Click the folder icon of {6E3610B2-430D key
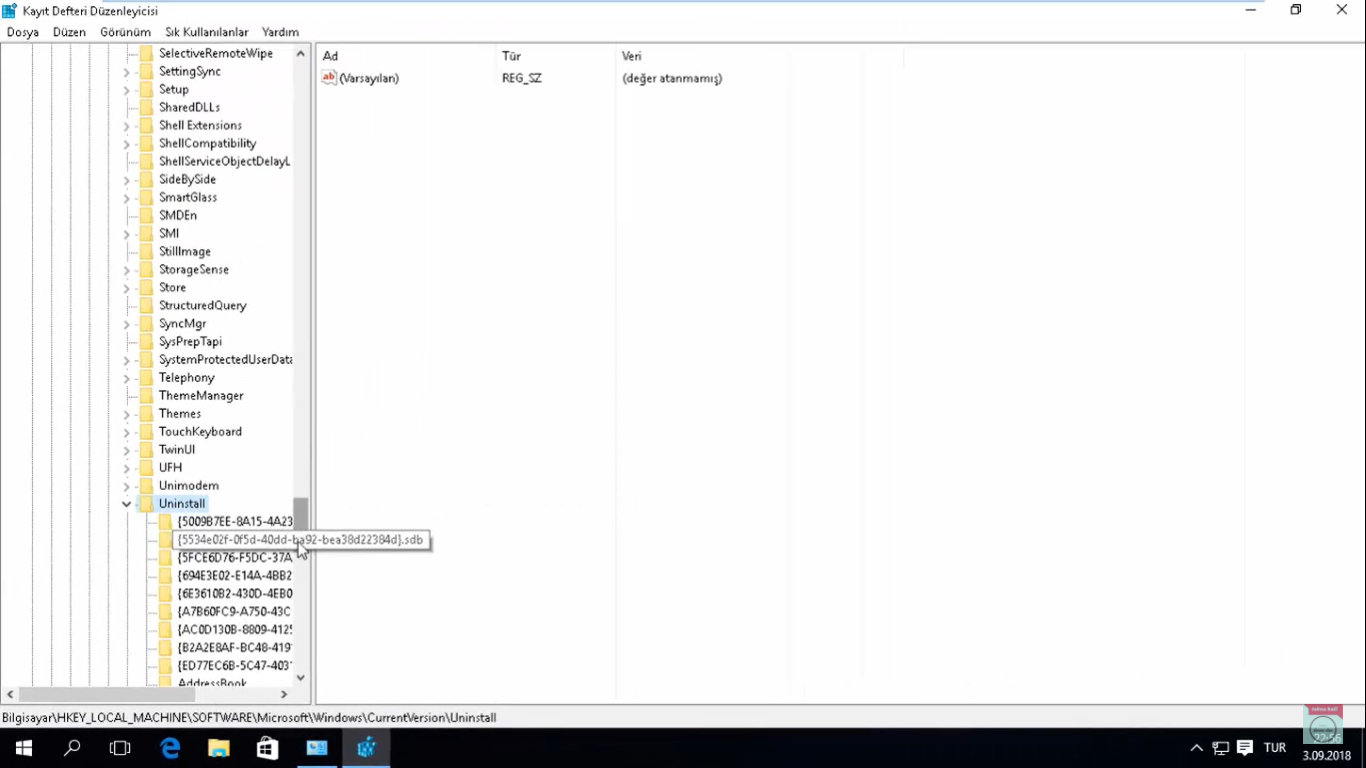This screenshot has height=768, width=1366. click(x=165, y=593)
